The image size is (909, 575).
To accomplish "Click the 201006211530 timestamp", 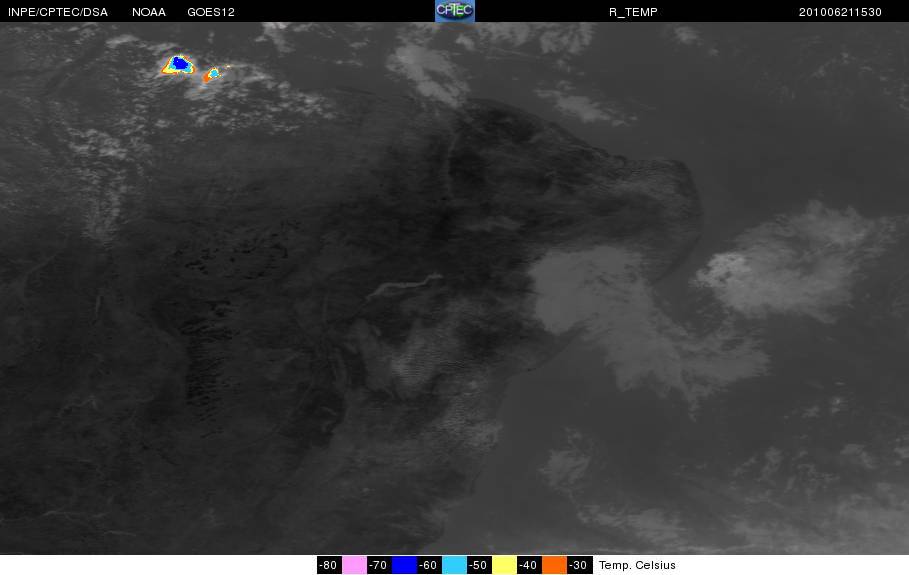I will coord(840,12).
